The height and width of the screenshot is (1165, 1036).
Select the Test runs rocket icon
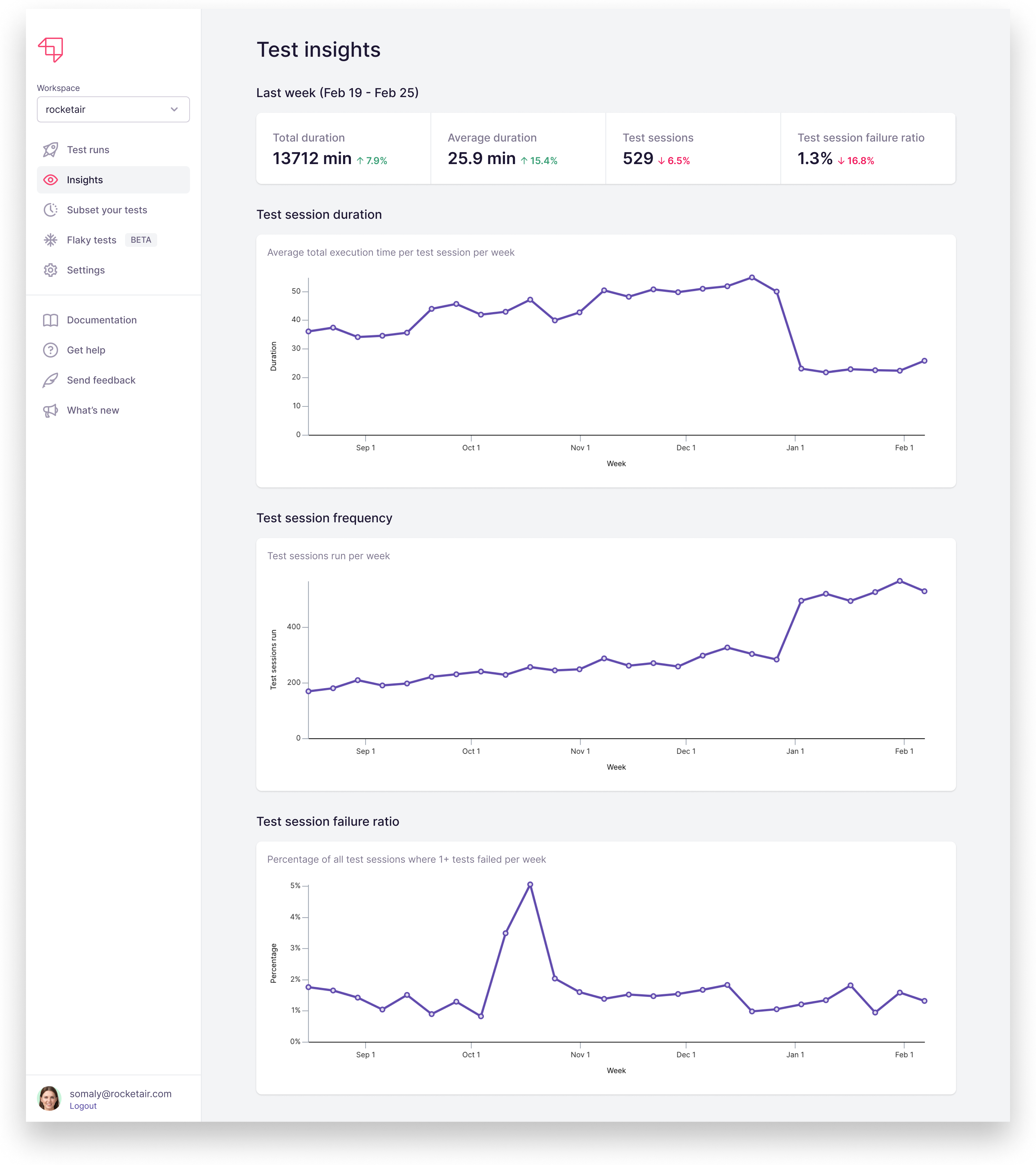pyautogui.click(x=51, y=149)
